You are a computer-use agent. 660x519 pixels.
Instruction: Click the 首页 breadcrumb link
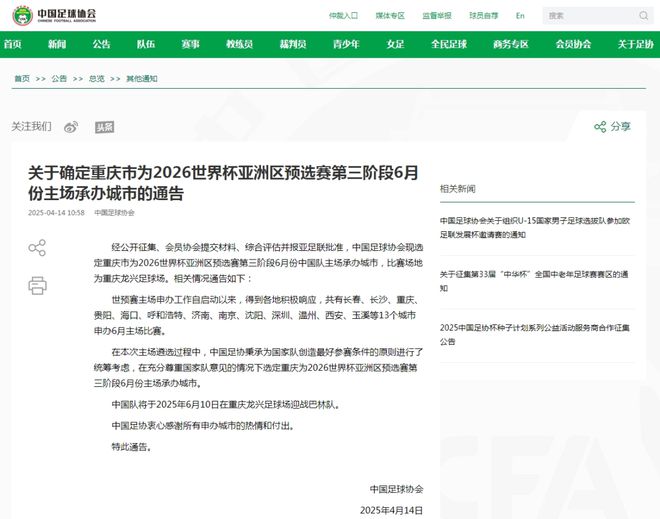click(22, 78)
